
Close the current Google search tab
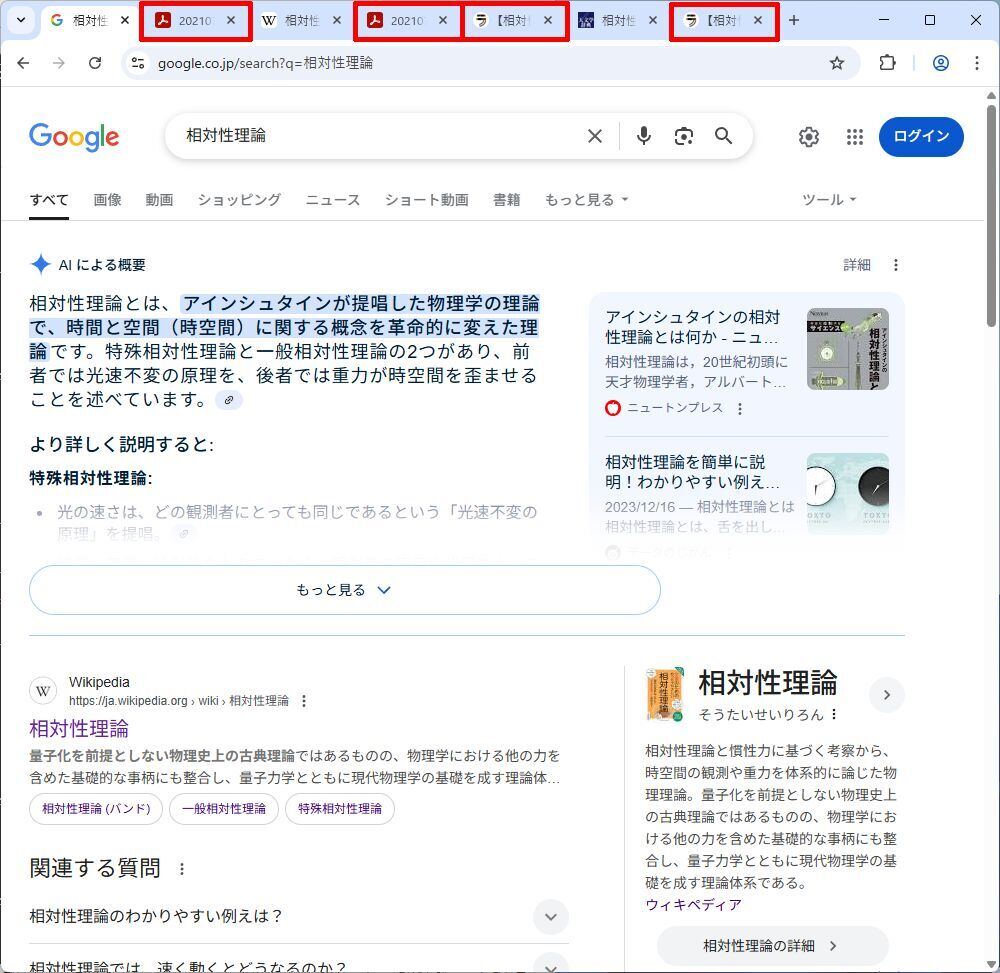(x=125, y=20)
